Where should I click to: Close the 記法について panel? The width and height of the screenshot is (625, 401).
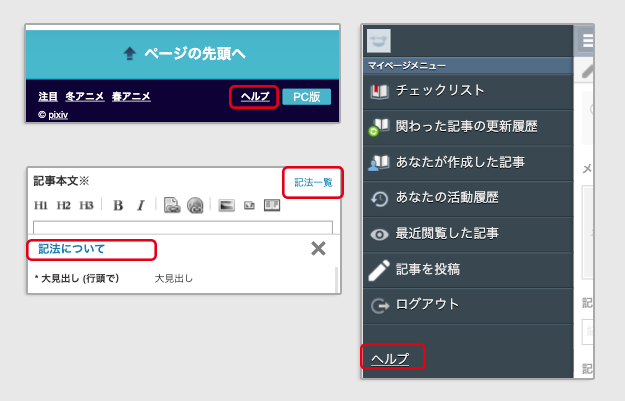click(318, 248)
